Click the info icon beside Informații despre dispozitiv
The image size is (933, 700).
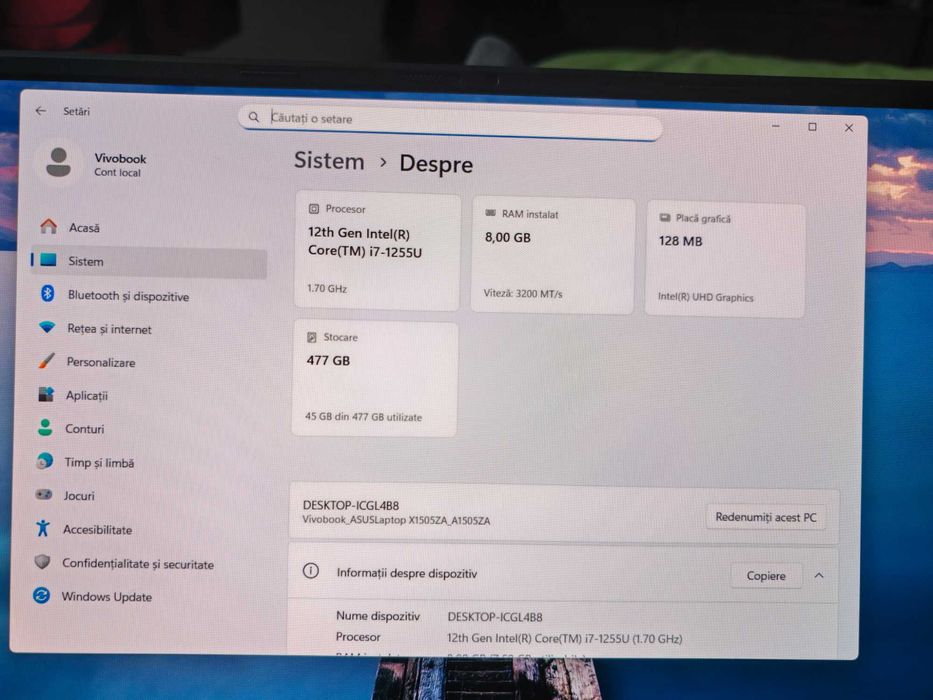click(311, 571)
